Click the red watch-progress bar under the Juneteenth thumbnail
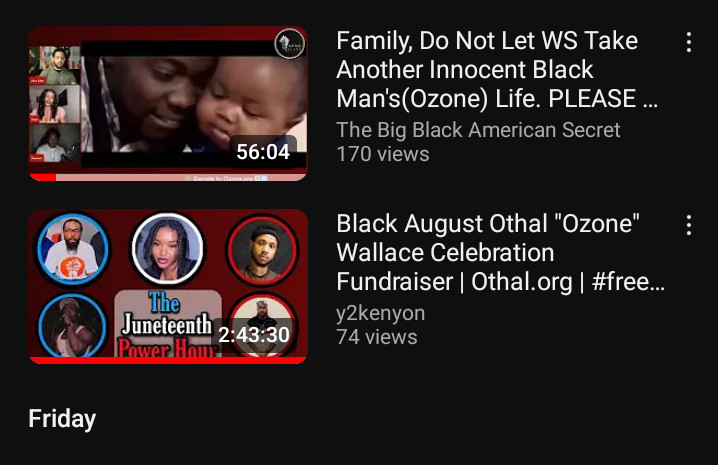The width and height of the screenshot is (718, 465). pyautogui.click(x=168, y=360)
